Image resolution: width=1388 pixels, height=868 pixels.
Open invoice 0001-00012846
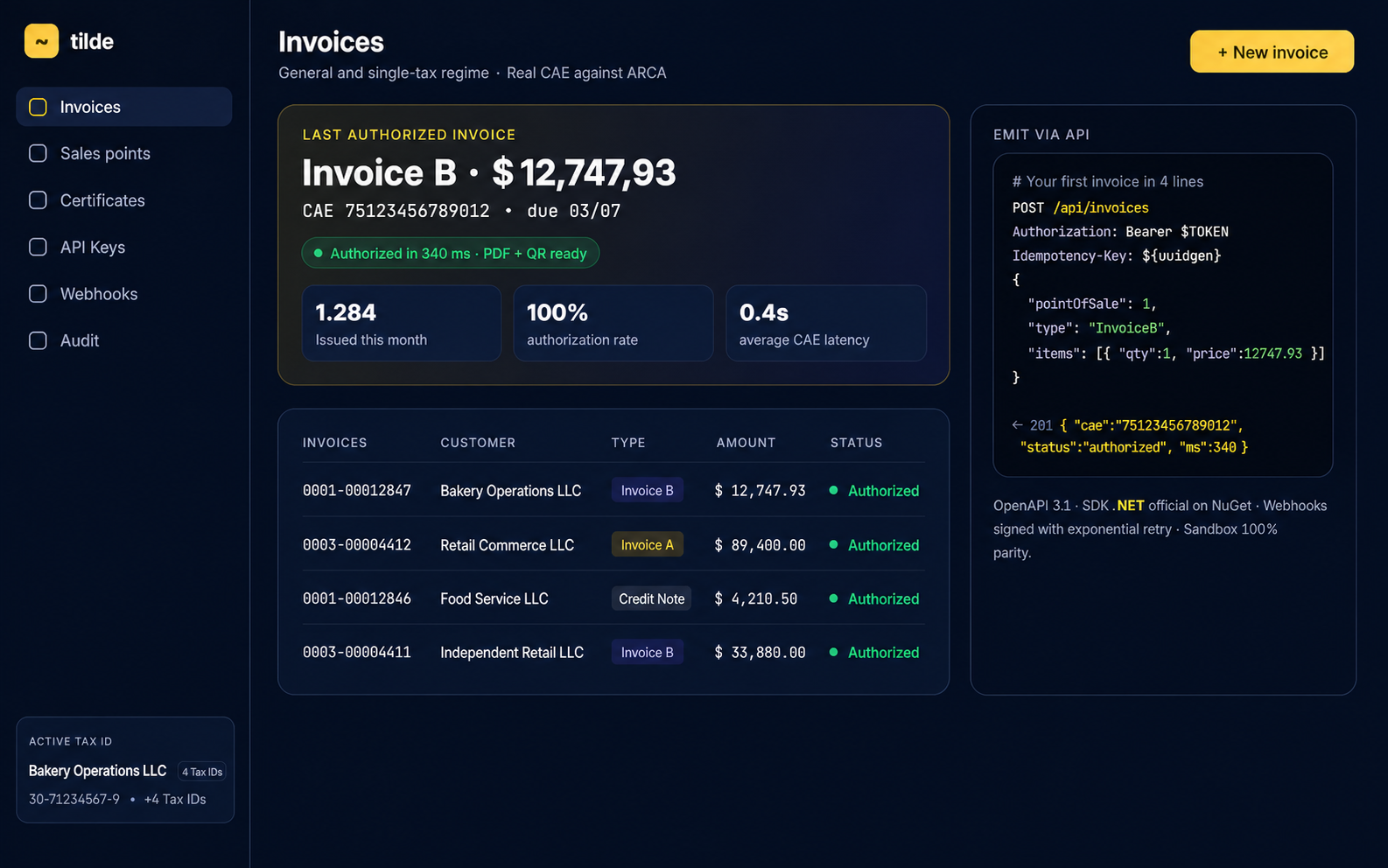[357, 598]
